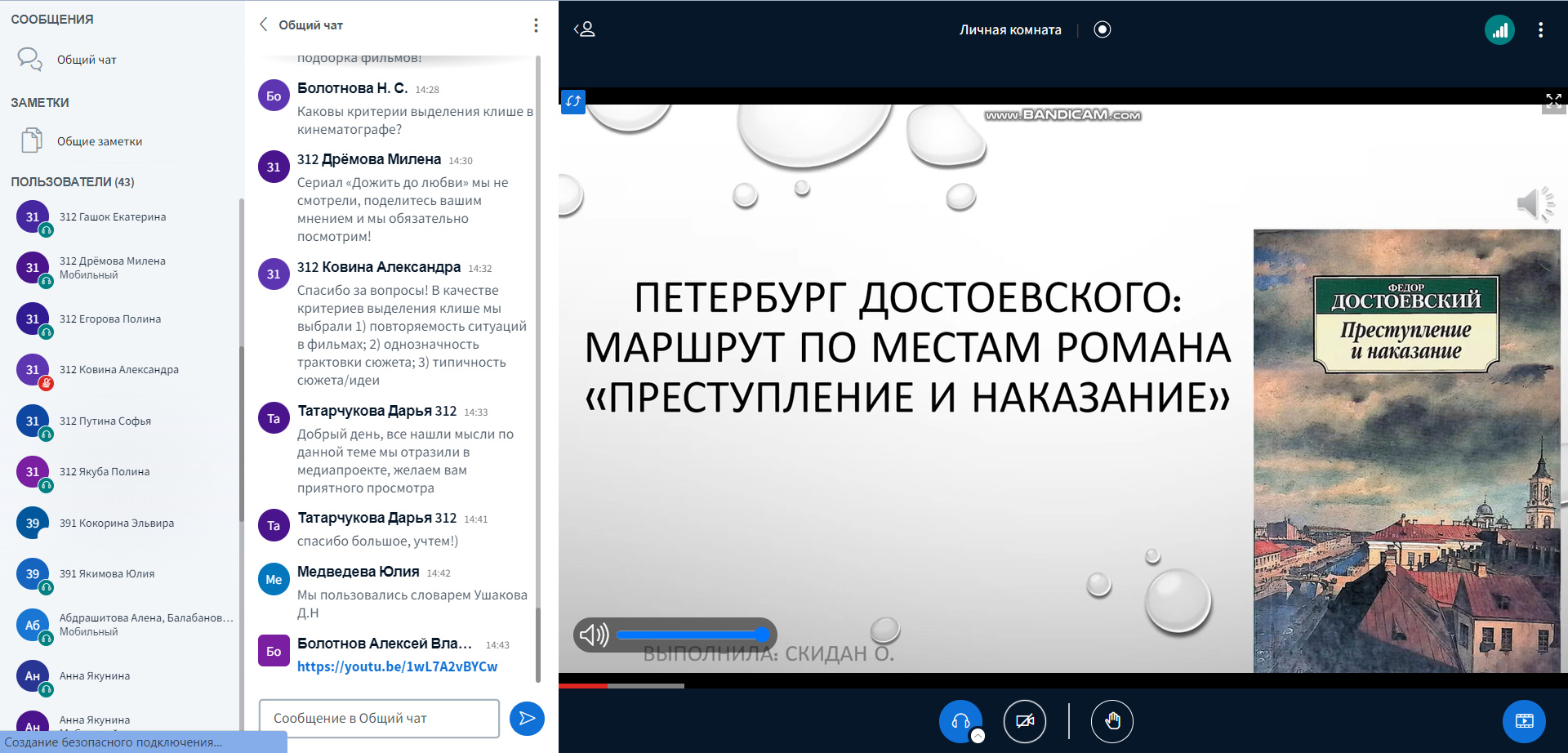Click Ан avatar beside Анна Якунина

[33, 676]
